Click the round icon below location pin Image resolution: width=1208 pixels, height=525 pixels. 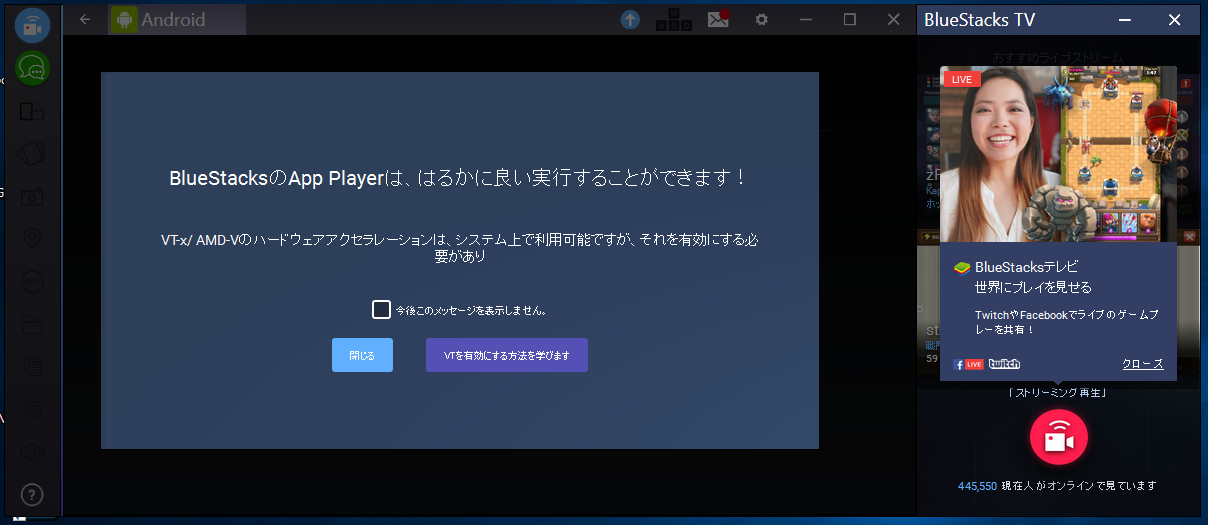pyautogui.click(x=32, y=282)
